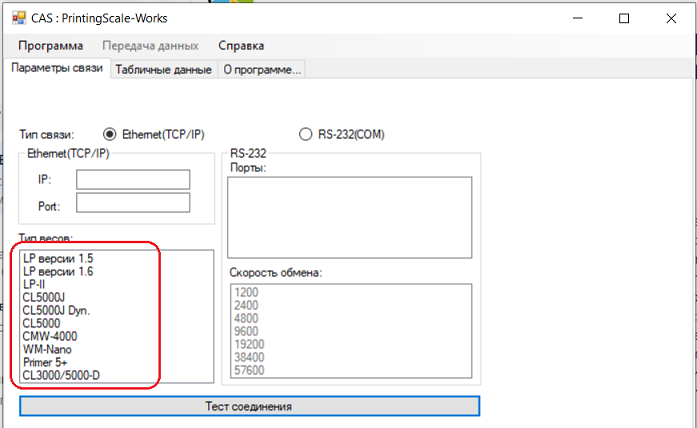This screenshot has width=697, height=428.
Task: Choose LP версии 1.6 in list
Action: pyautogui.click(x=58, y=271)
